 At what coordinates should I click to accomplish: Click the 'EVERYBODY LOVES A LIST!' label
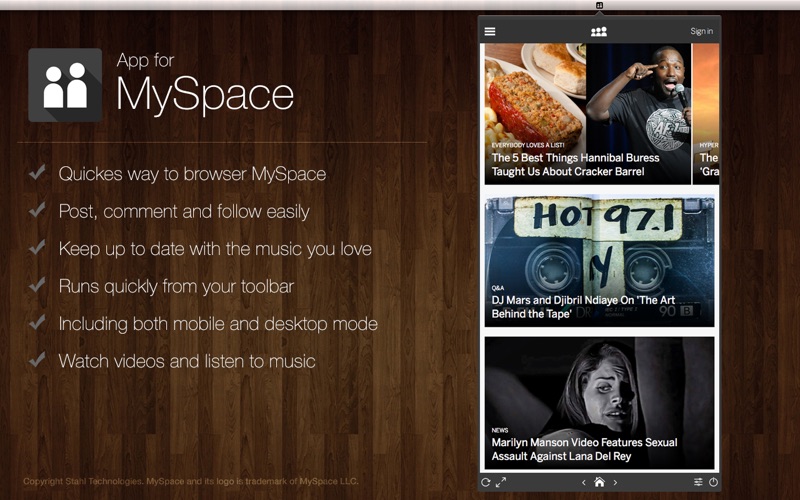[x=528, y=145]
